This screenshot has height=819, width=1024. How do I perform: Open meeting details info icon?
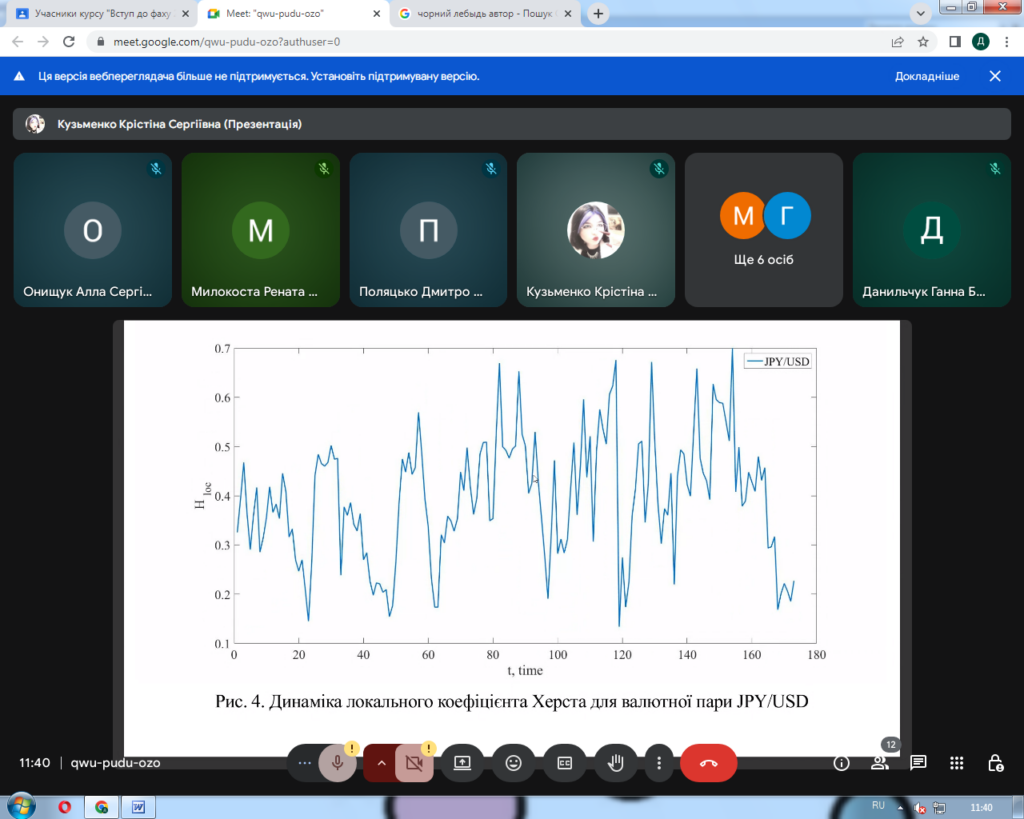point(842,763)
